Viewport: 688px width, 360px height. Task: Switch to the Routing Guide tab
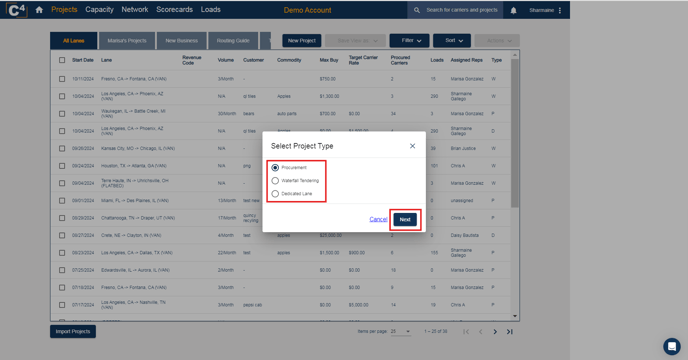click(233, 40)
